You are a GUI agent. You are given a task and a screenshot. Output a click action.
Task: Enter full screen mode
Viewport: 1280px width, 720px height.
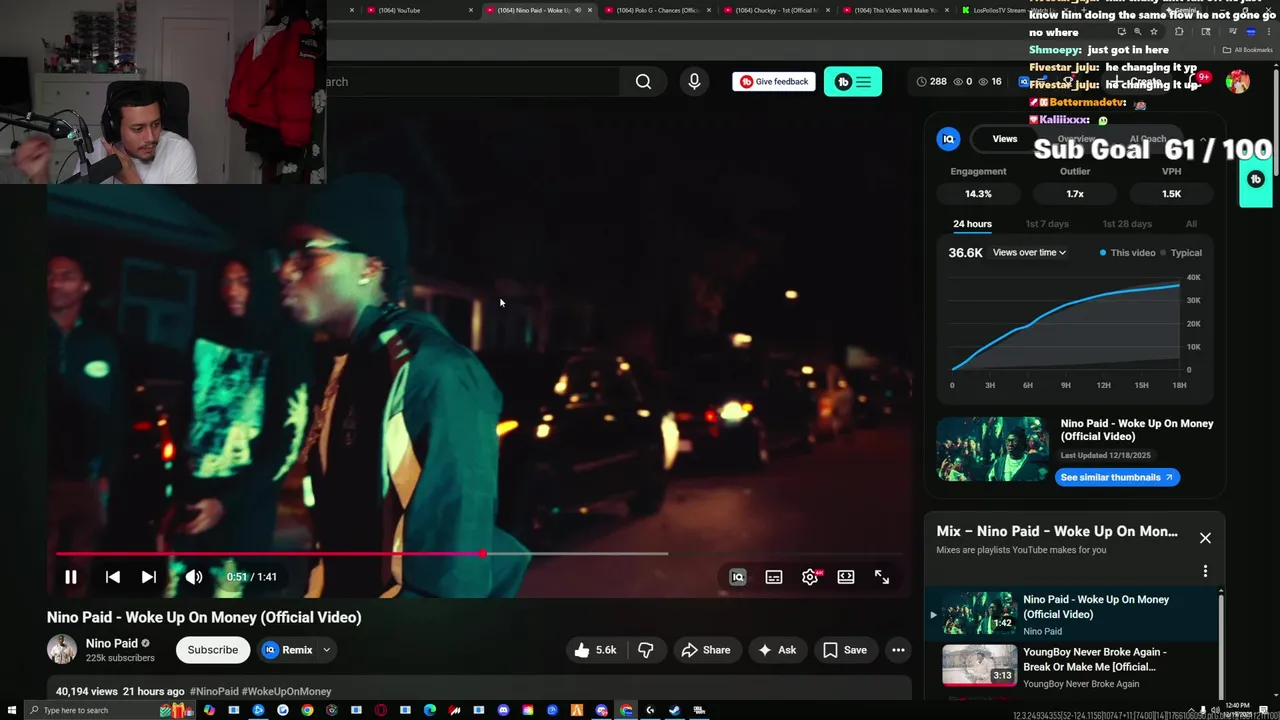tap(882, 577)
